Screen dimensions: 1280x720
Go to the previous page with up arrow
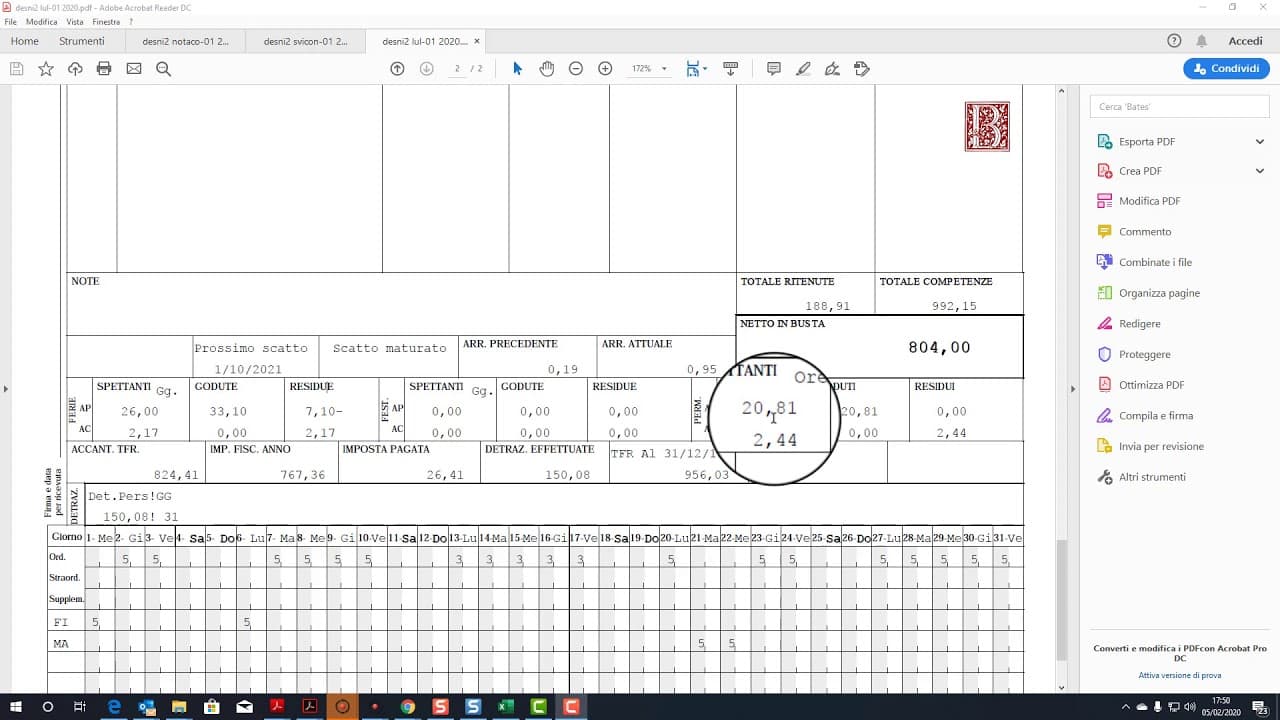[x=397, y=69]
